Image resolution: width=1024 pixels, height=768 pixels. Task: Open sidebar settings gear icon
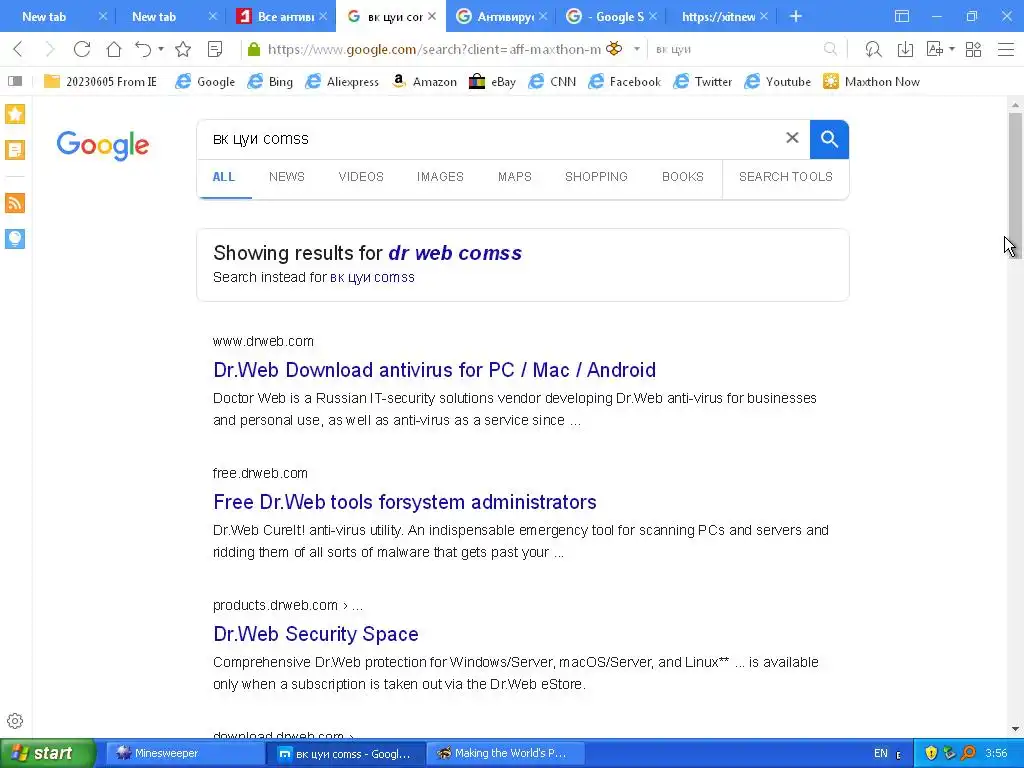click(15, 721)
